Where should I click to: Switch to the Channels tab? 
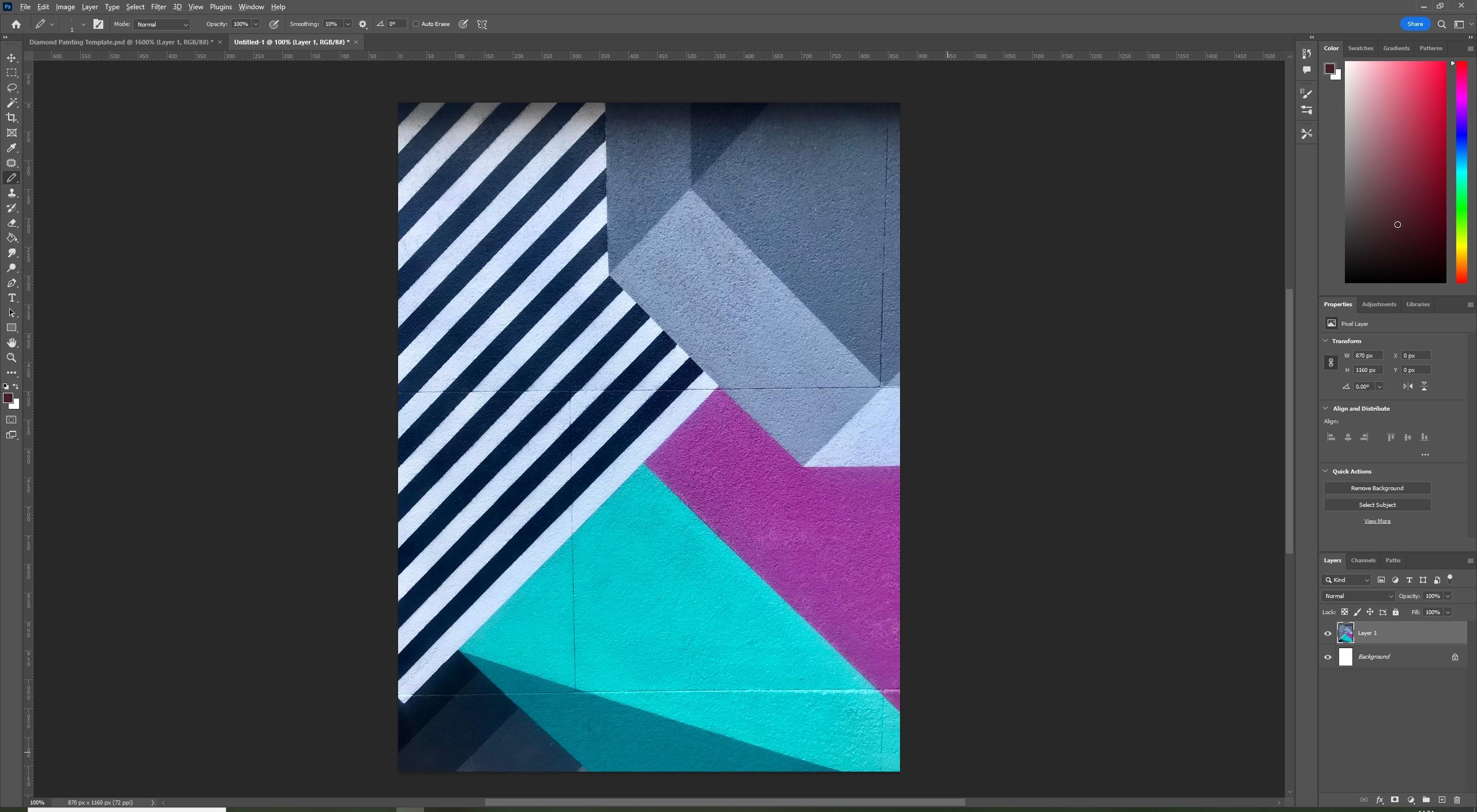click(x=1363, y=561)
